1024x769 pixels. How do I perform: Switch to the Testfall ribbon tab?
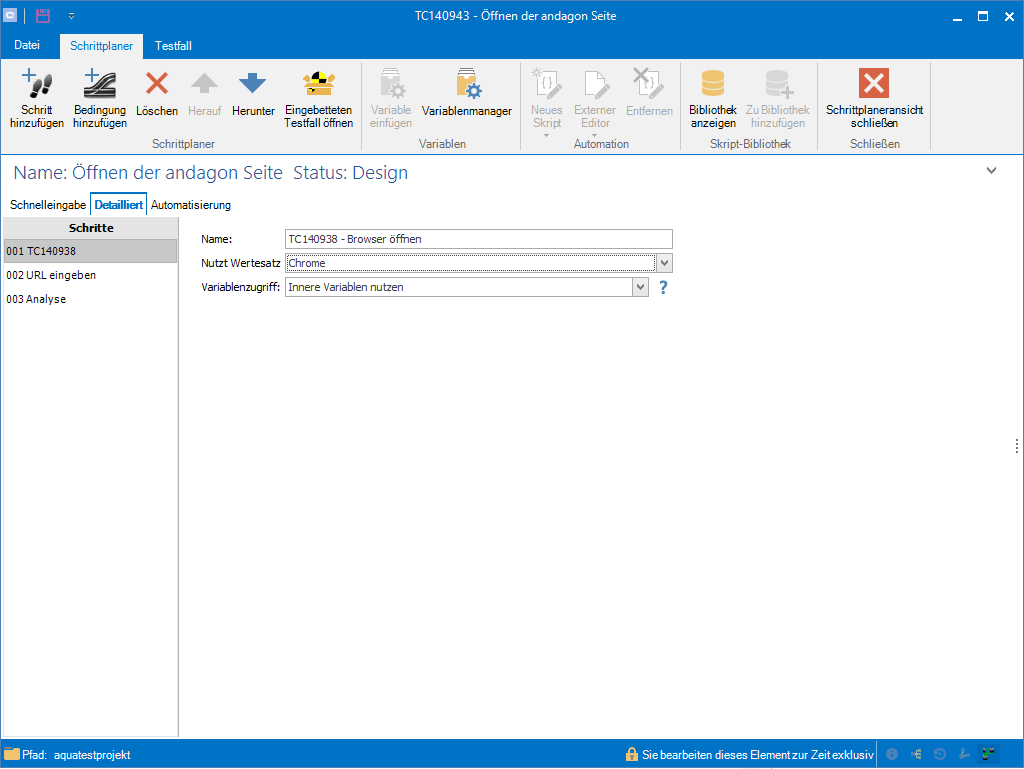173,46
